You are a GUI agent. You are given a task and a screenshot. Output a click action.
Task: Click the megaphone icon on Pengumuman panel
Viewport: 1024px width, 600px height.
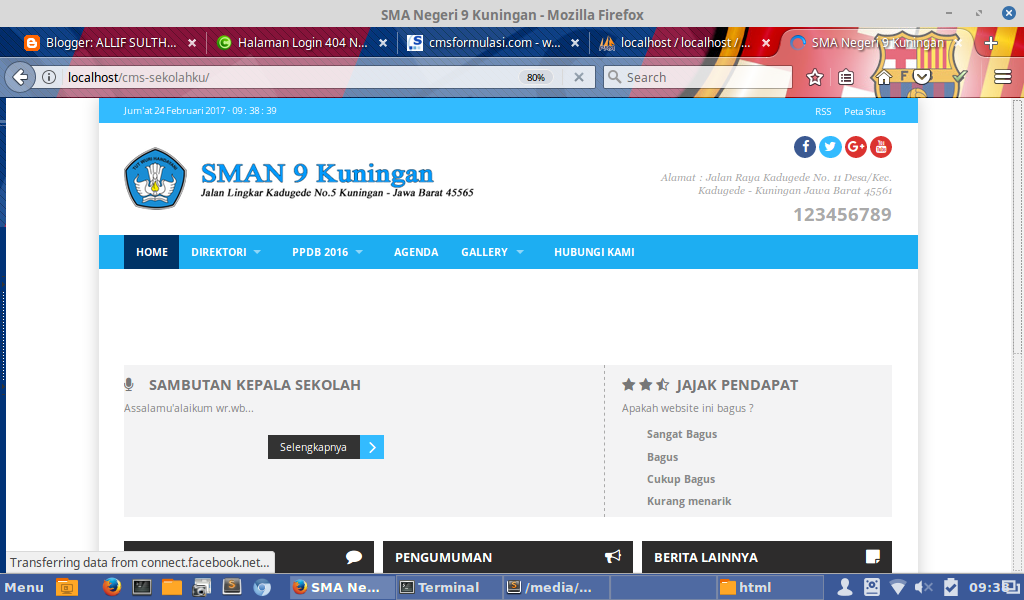(x=613, y=557)
